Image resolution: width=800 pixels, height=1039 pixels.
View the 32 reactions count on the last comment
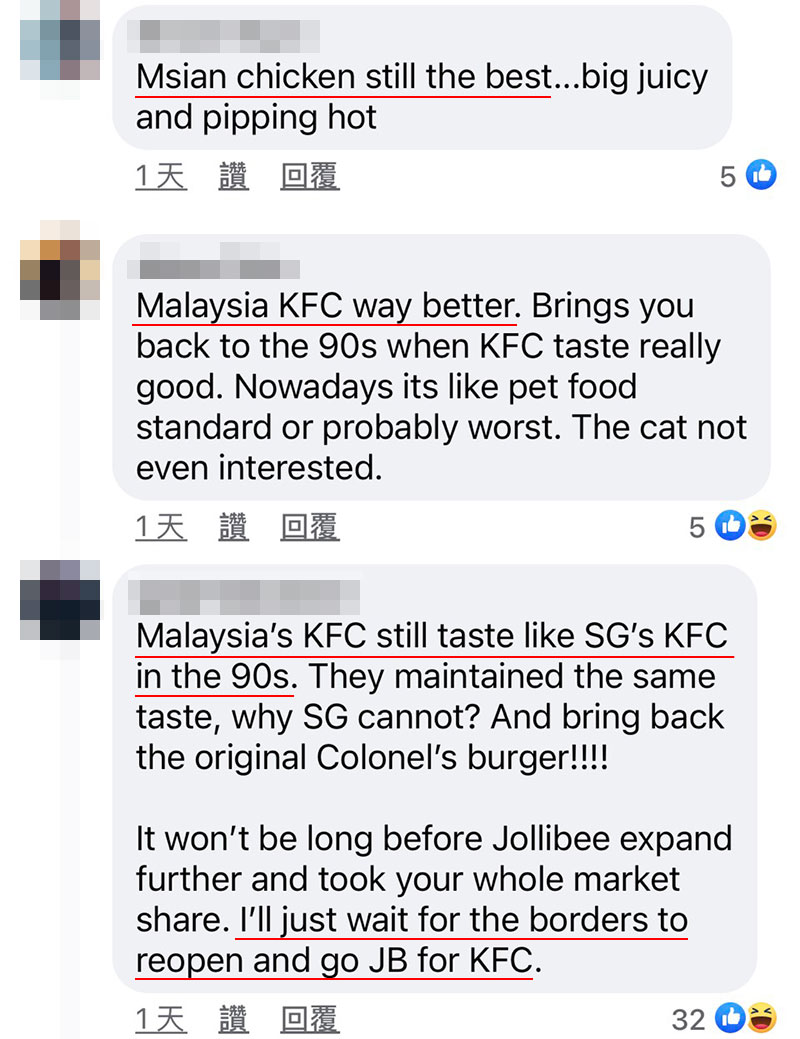click(x=688, y=1019)
